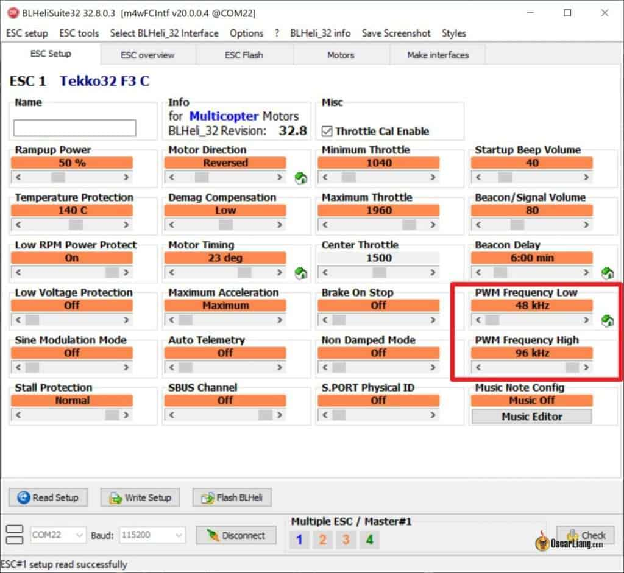Click the Rampup Power slider thumb

pyautogui.click(x=58, y=177)
